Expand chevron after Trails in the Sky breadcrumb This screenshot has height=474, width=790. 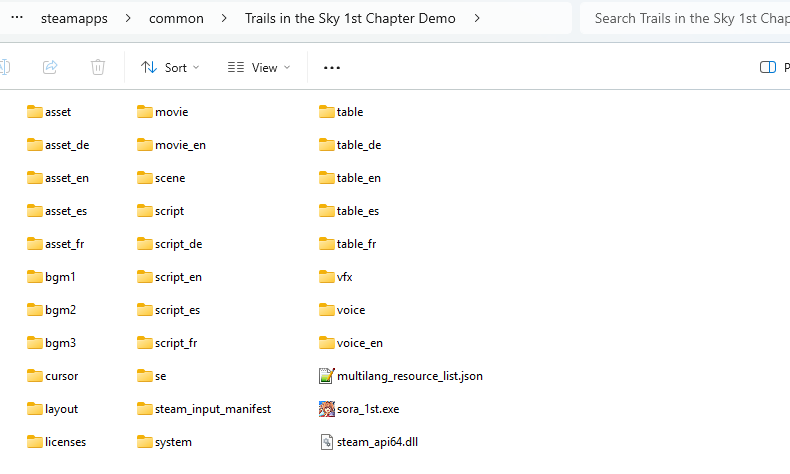pyautogui.click(x=477, y=18)
